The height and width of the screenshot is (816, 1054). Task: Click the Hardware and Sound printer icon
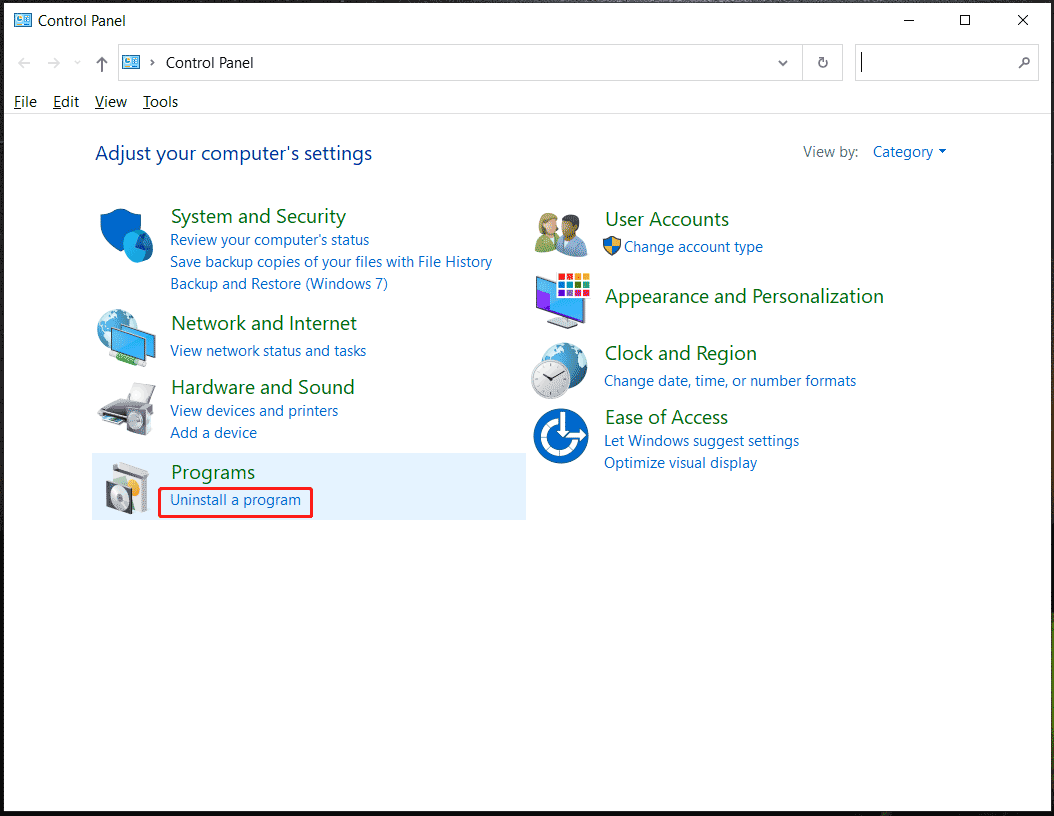(126, 408)
